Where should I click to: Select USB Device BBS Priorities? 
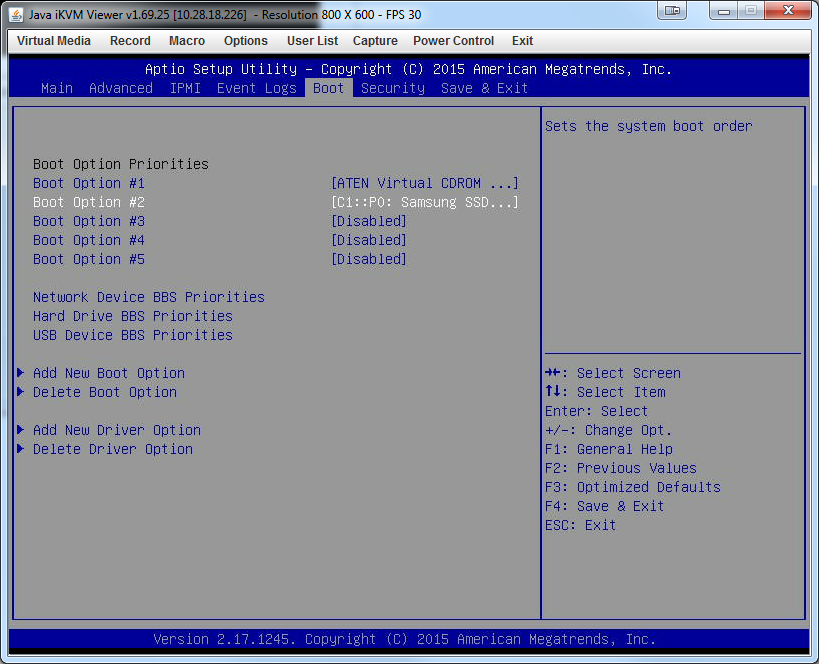[132, 335]
